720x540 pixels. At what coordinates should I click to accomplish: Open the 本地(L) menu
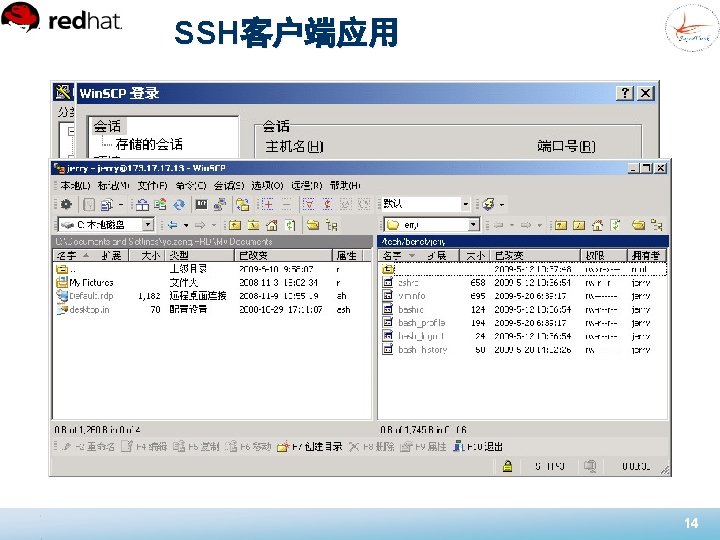click(75, 186)
